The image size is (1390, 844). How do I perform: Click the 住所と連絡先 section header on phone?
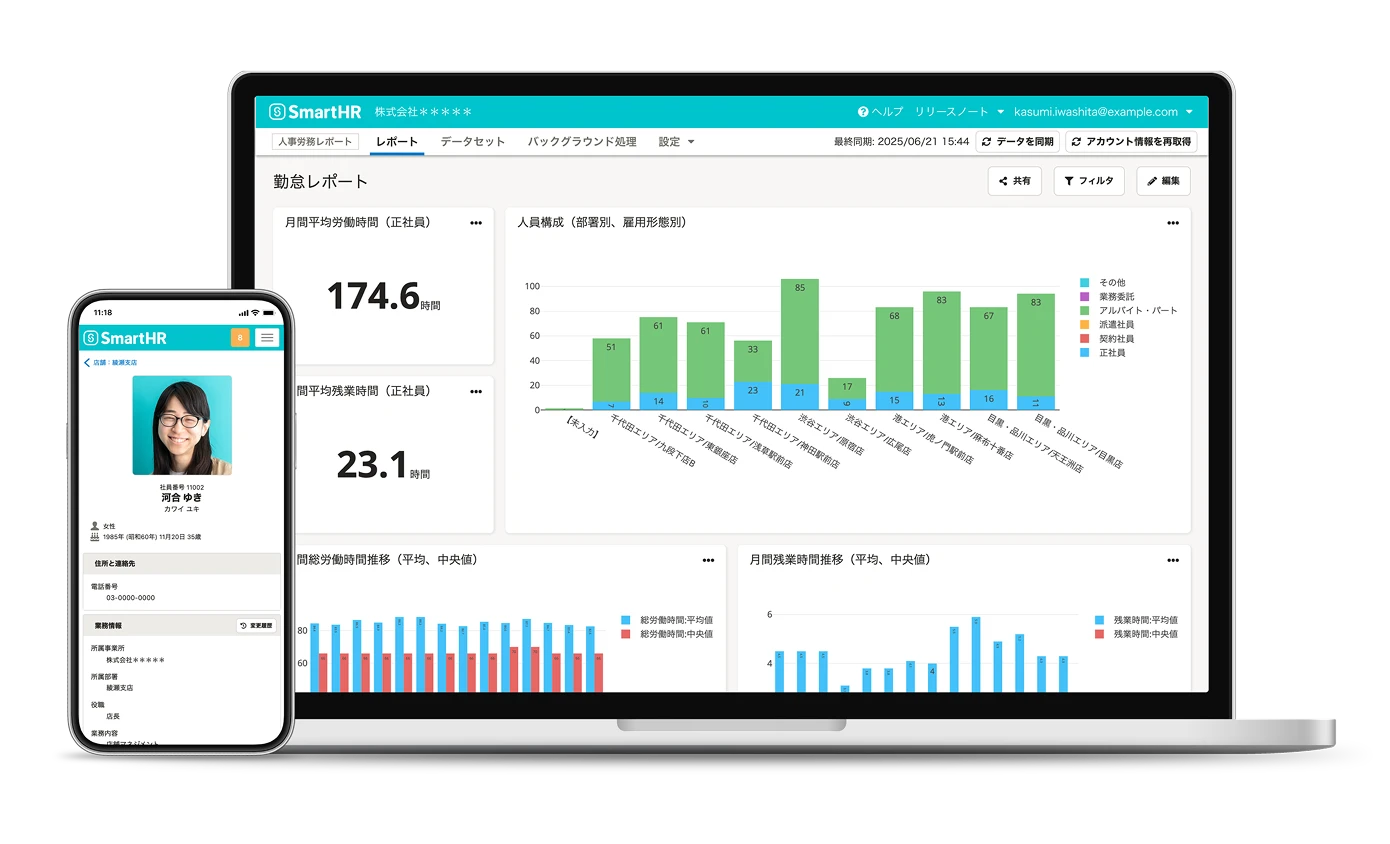(181, 564)
